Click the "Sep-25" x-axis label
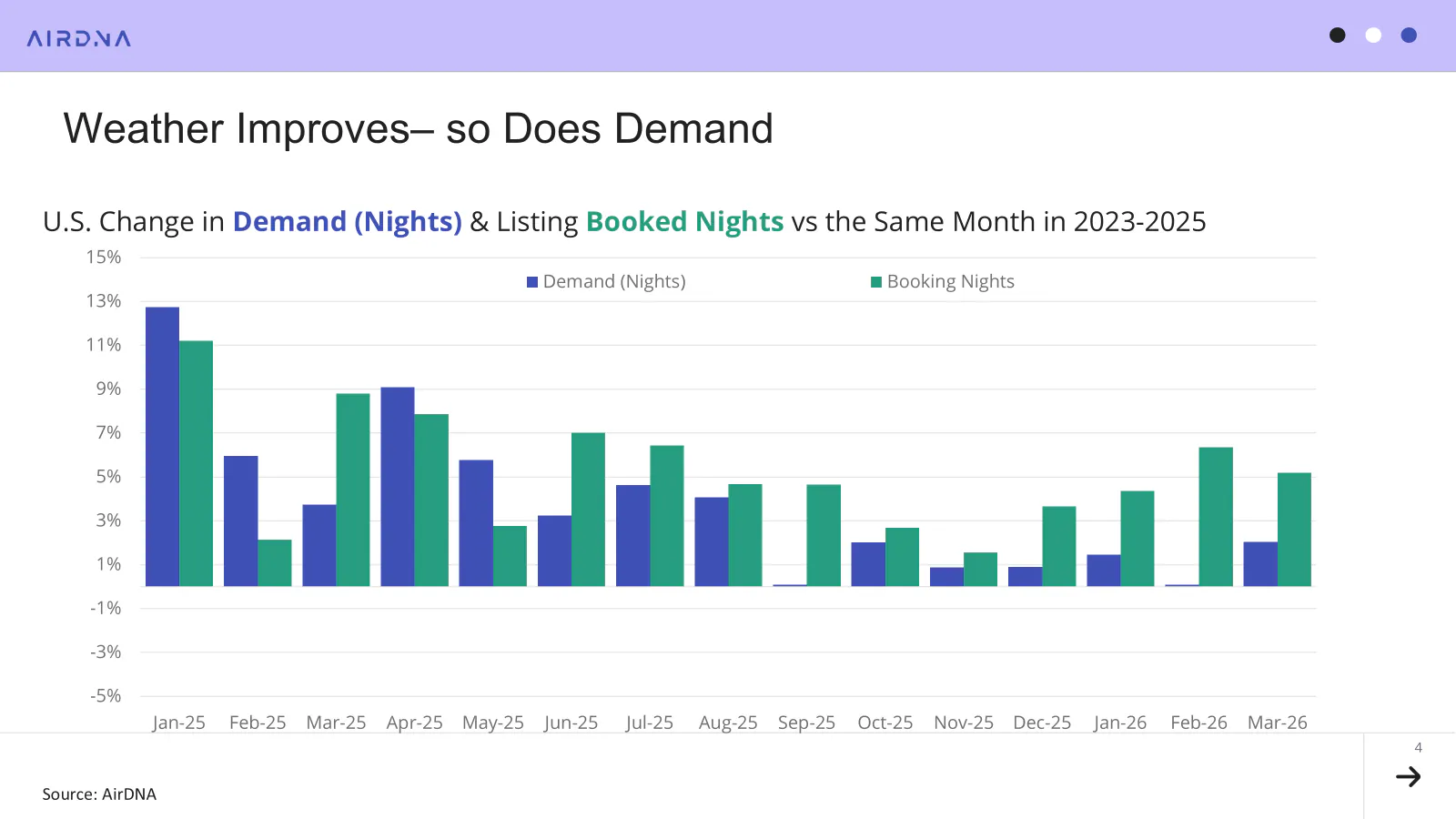This screenshot has height=819, width=1456. (x=806, y=723)
